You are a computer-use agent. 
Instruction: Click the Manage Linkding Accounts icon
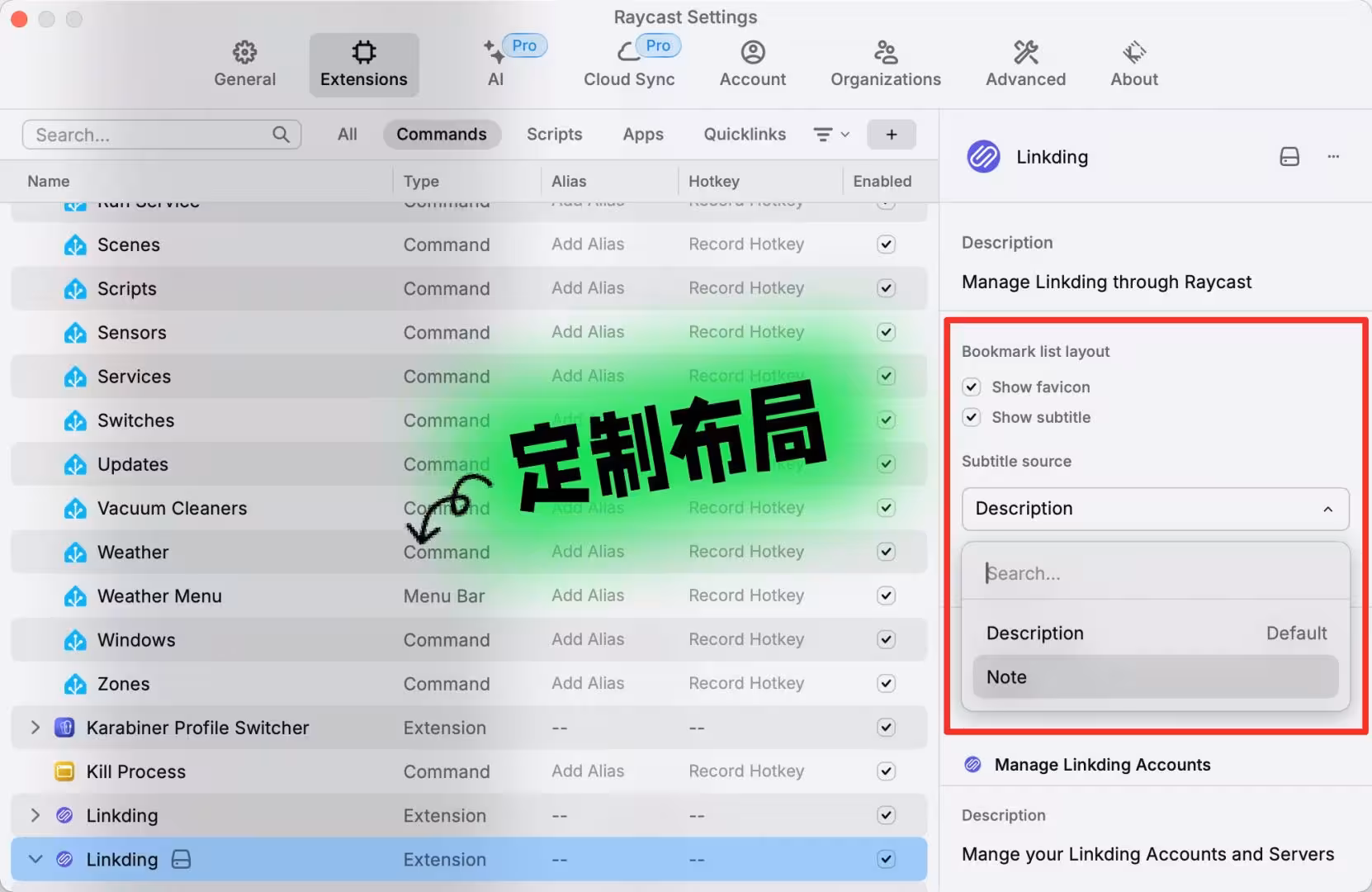click(x=973, y=765)
